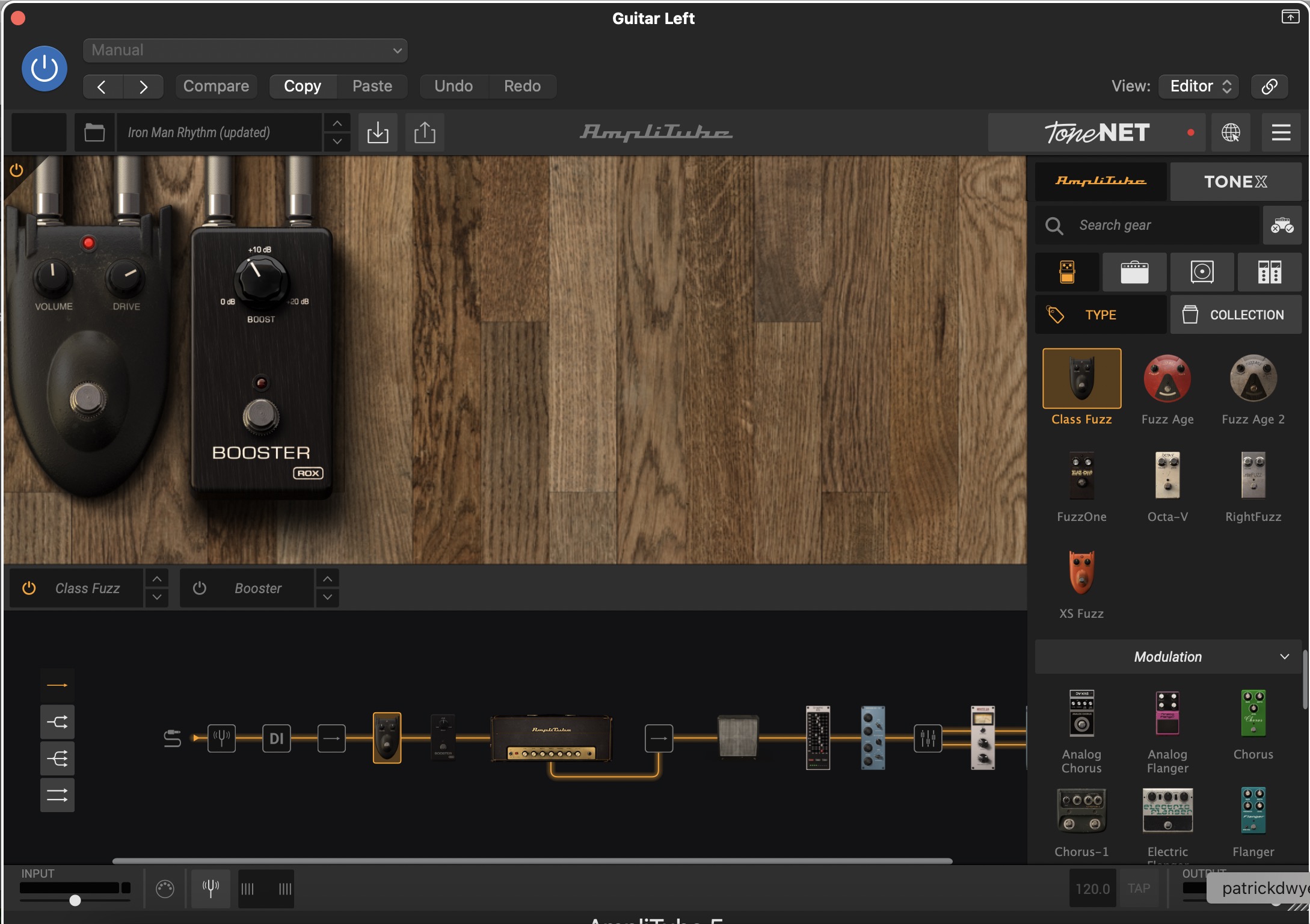Select the cabinet speaker gear category icon
Image resolution: width=1310 pixels, height=924 pixels.
[1202, 273]
